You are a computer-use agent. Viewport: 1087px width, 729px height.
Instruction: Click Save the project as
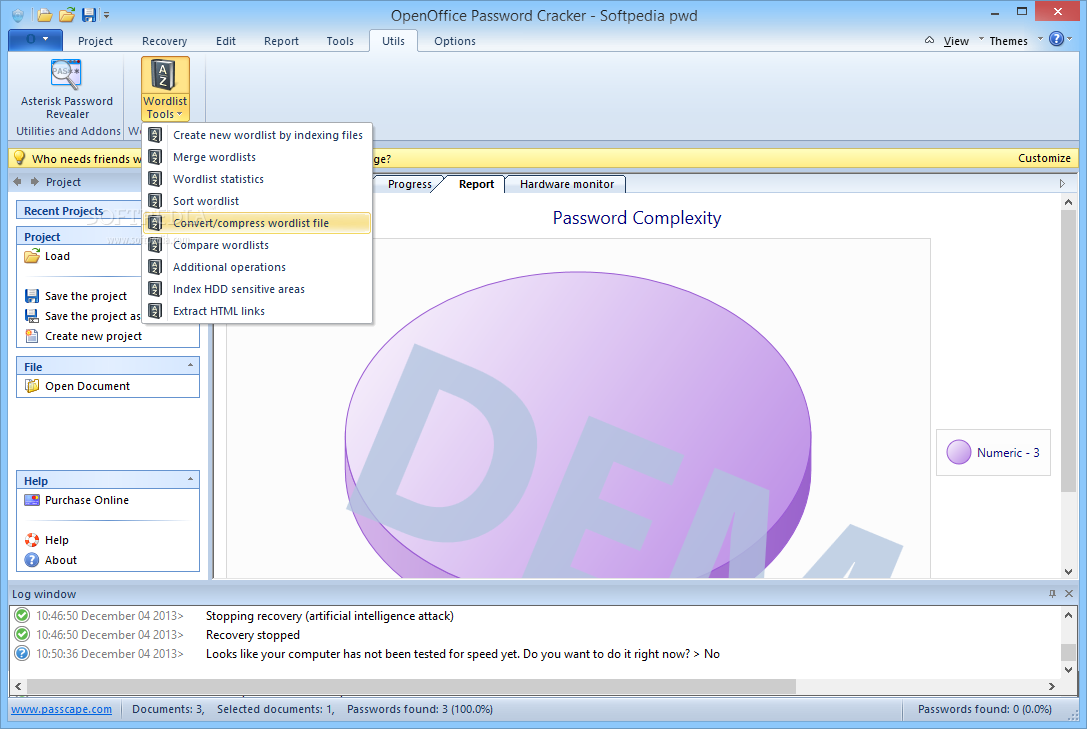(82, 316)
